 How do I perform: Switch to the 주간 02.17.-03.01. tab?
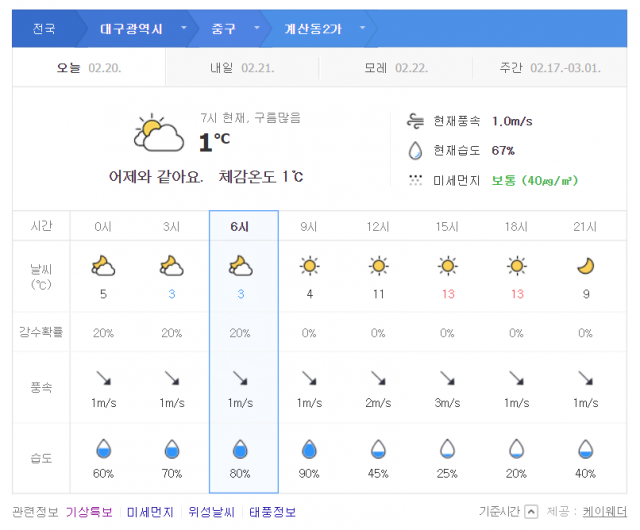(x=549, y=67)
